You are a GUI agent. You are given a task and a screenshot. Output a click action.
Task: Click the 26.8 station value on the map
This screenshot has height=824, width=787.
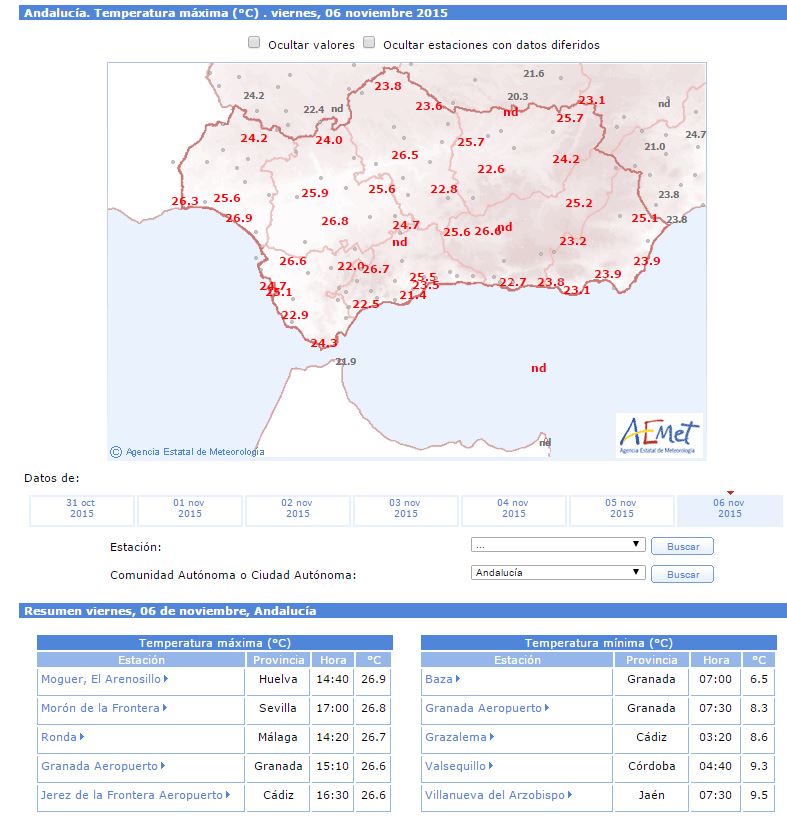coord(335,221)
